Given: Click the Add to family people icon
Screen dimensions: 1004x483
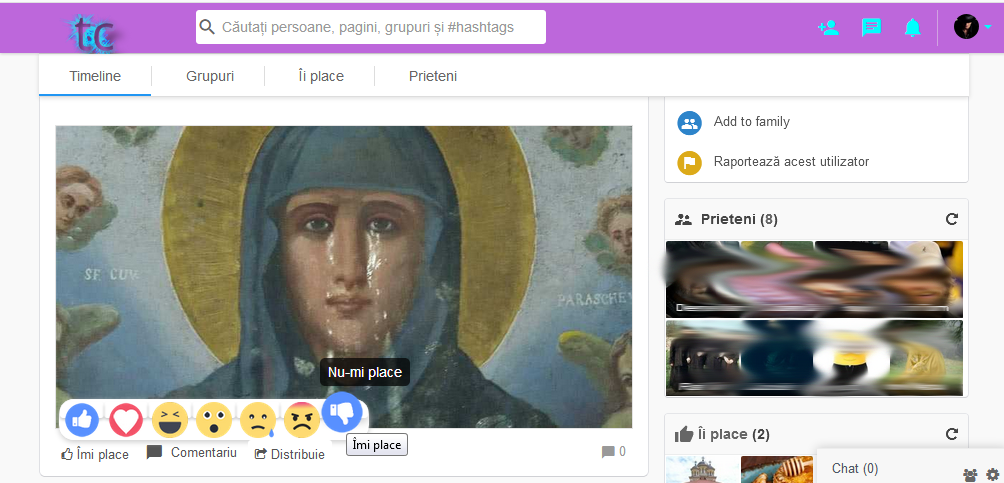Looking at the screenshot, I should (x=690, y=123).
